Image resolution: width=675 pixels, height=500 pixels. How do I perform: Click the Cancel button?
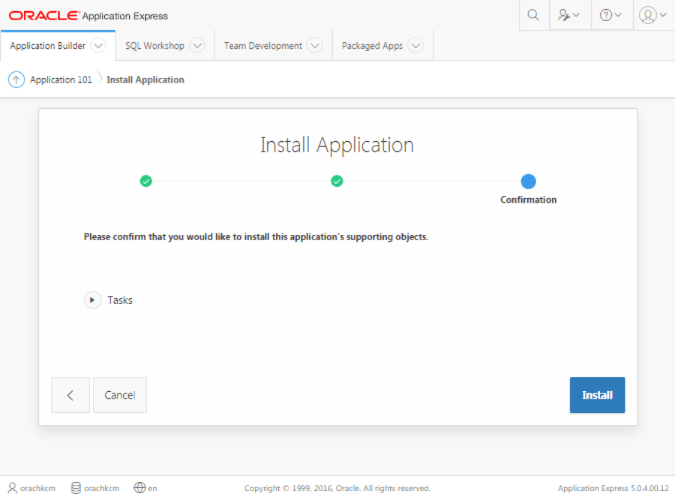(x=120, y=395)
